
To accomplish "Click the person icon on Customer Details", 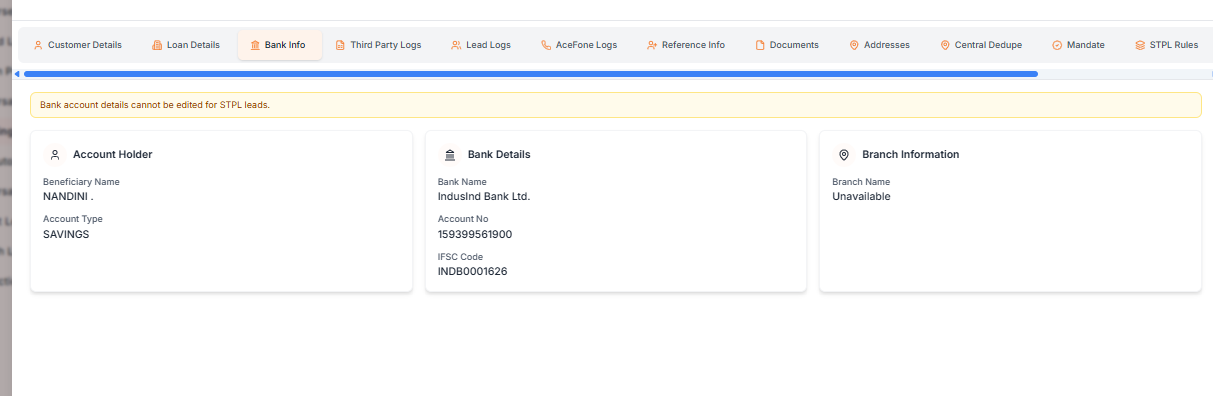I will pos(38,45).
